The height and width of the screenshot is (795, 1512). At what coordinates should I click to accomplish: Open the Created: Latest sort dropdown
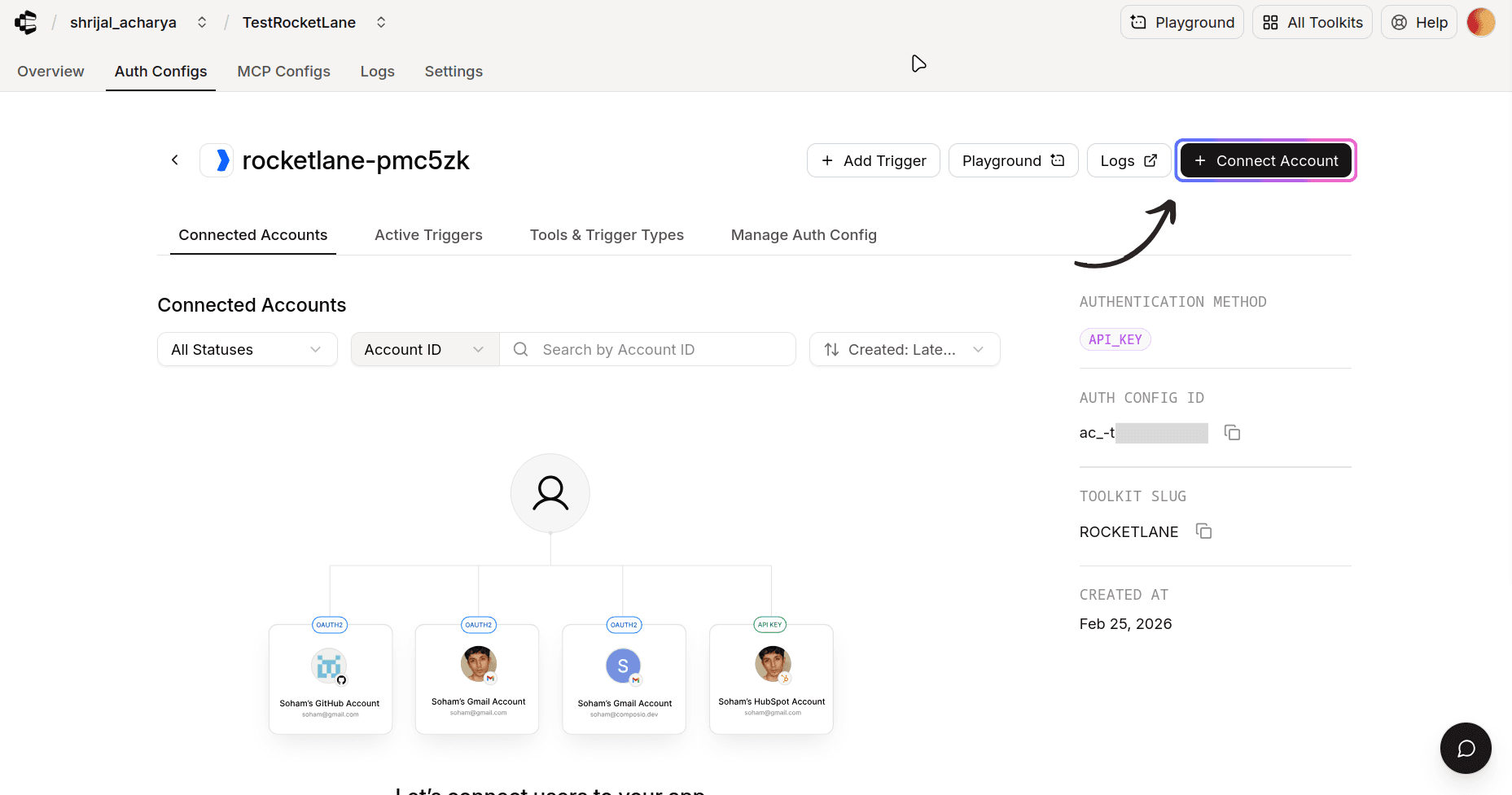point(905,349)
